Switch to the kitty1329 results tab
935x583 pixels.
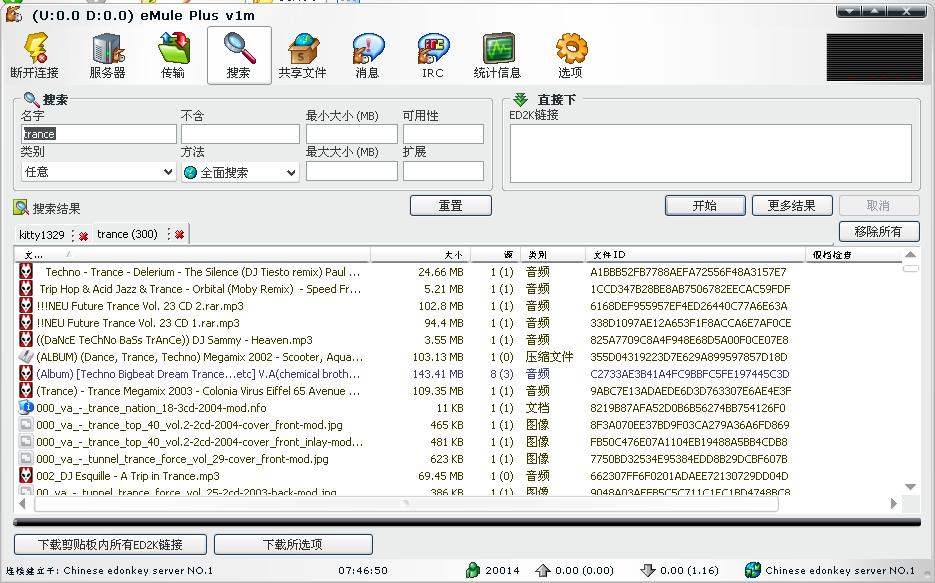42,235
